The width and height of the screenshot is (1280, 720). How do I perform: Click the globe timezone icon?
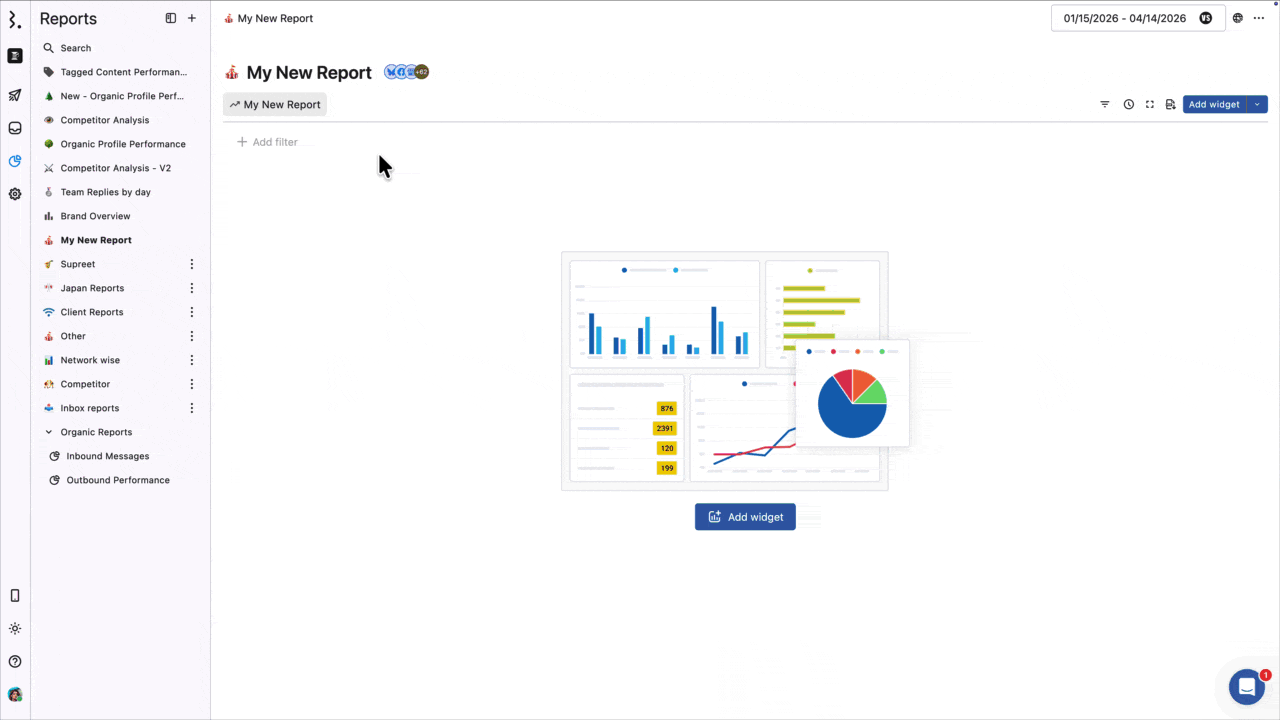tap(1238, 18)
